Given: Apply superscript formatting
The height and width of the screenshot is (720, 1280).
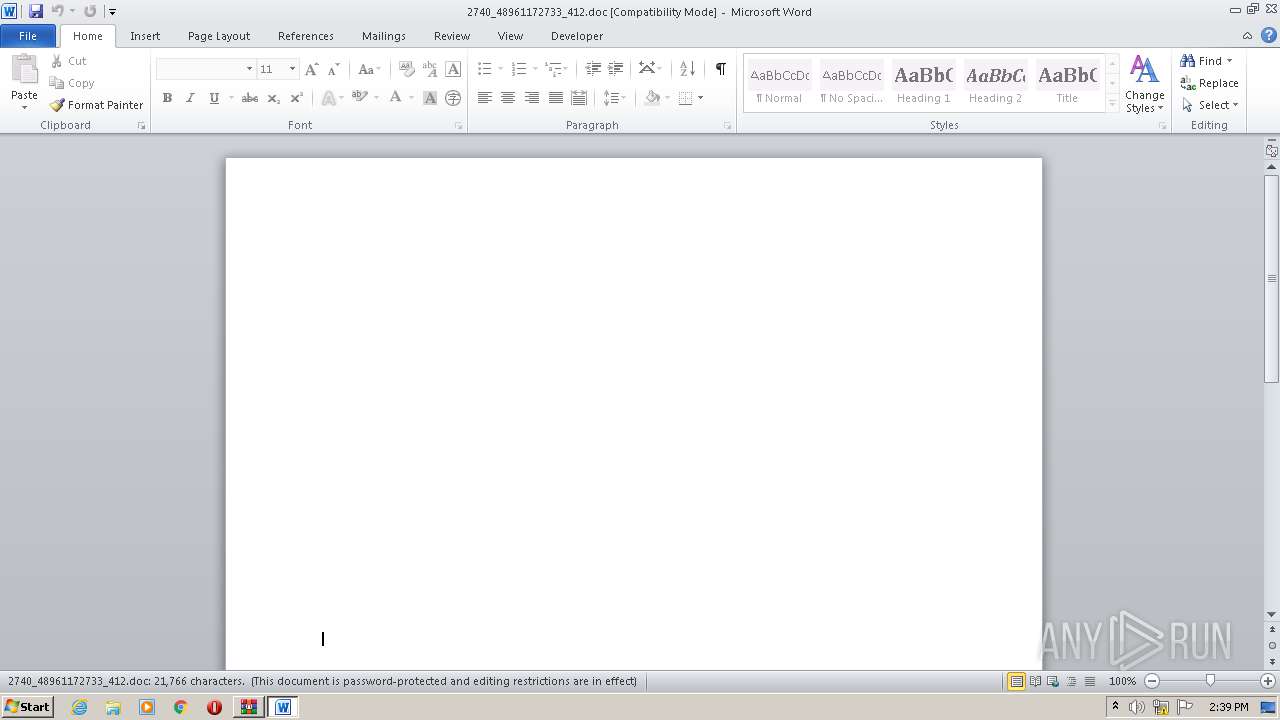Looking at the screenshot, I should tap(296, 98).
